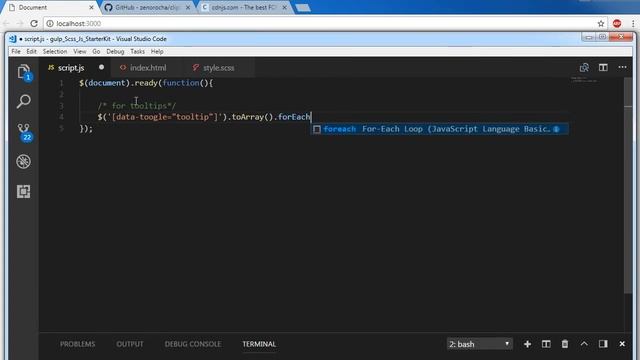Switch to the Document browser tab
Screen dimensions: 640x360
[x=49, y=7]
